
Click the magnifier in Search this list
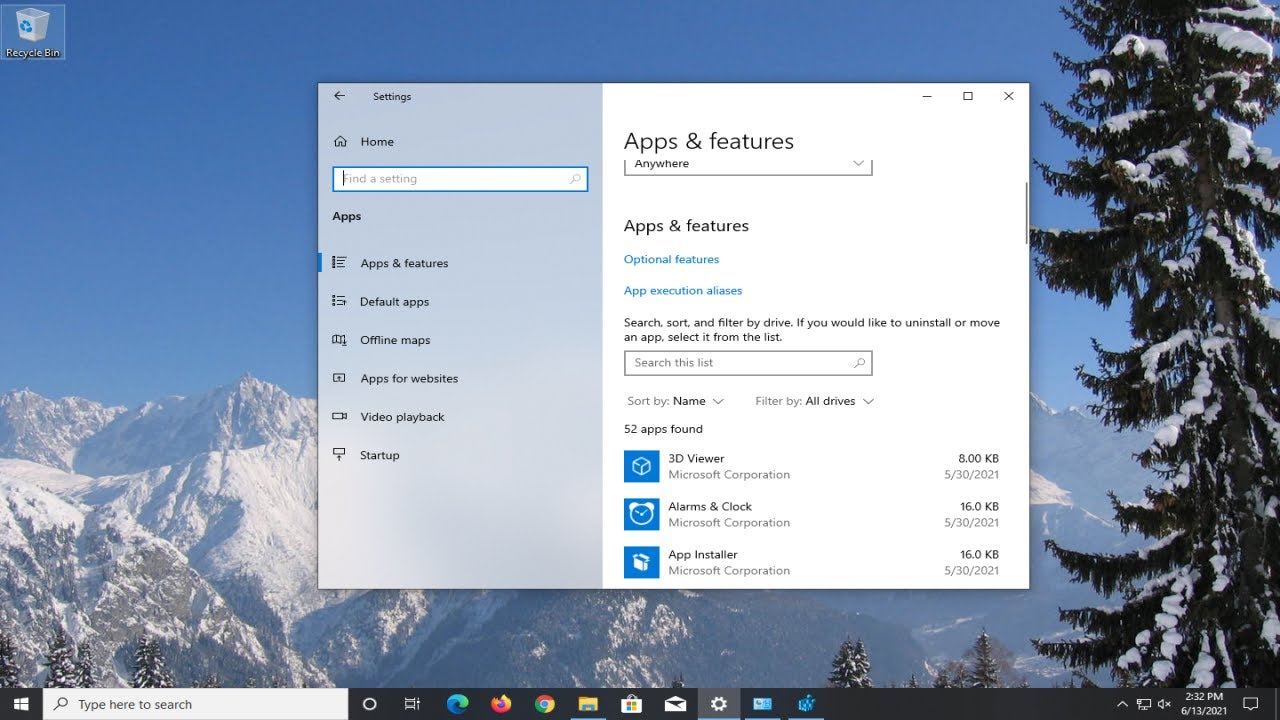tap(859, 363)
